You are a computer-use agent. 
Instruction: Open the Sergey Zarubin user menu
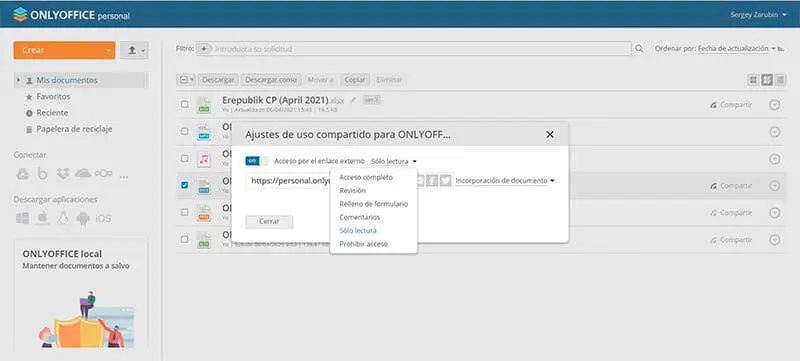[758, 15]
